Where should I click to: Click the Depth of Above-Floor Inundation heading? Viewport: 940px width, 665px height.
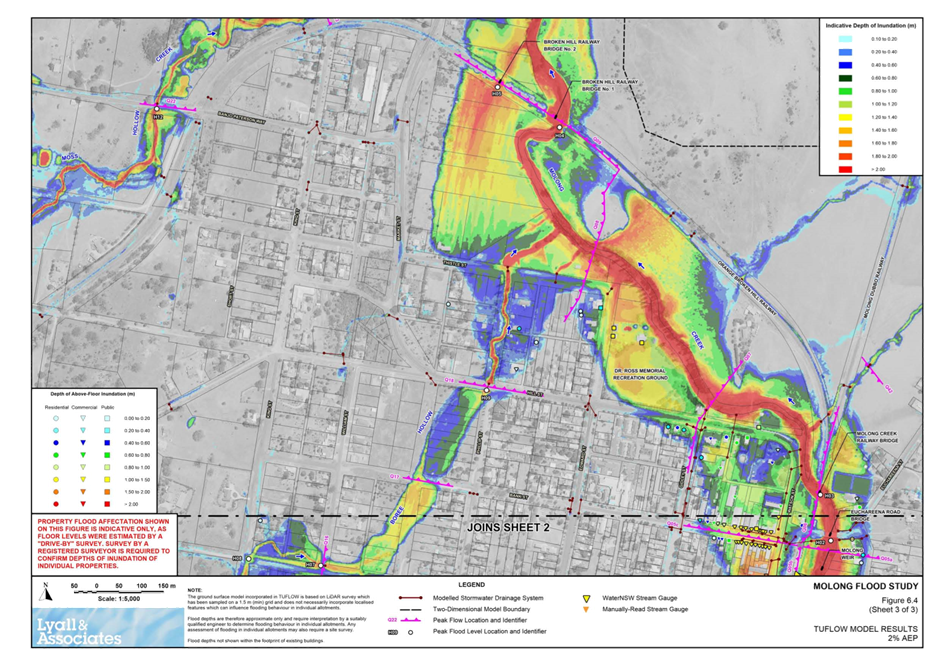[93, 394]
